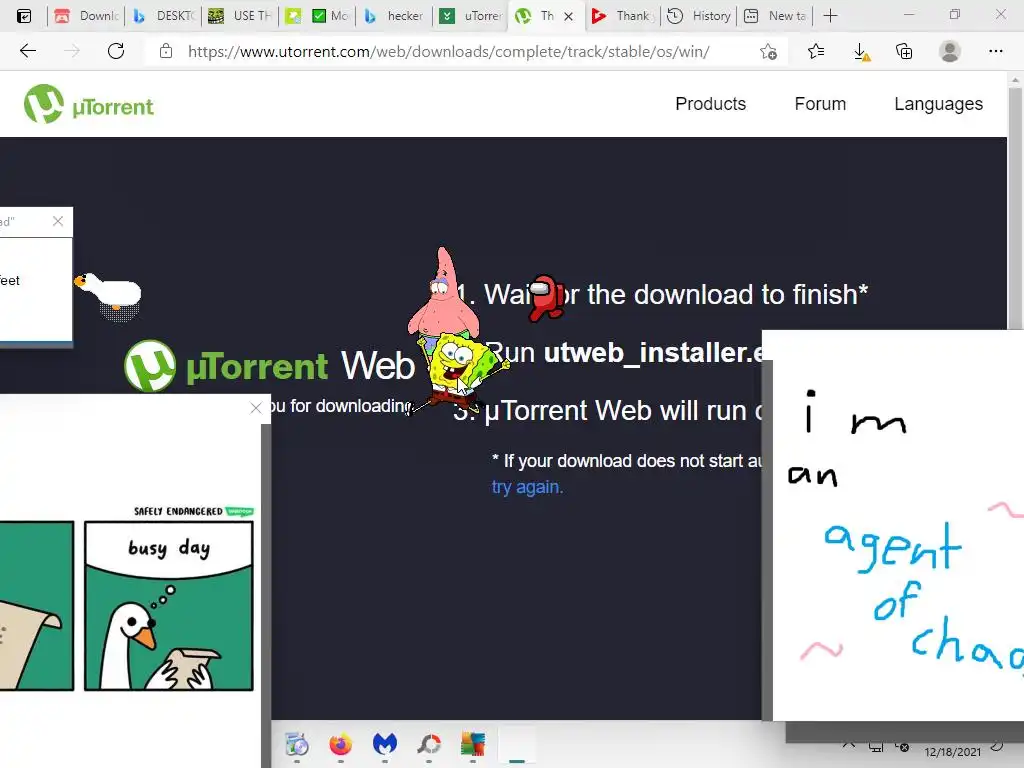Image resolution: width=1024 pixels, height=768 pixels.
Task: Open Firefox from the taskbar
Action: click(340, 744)
